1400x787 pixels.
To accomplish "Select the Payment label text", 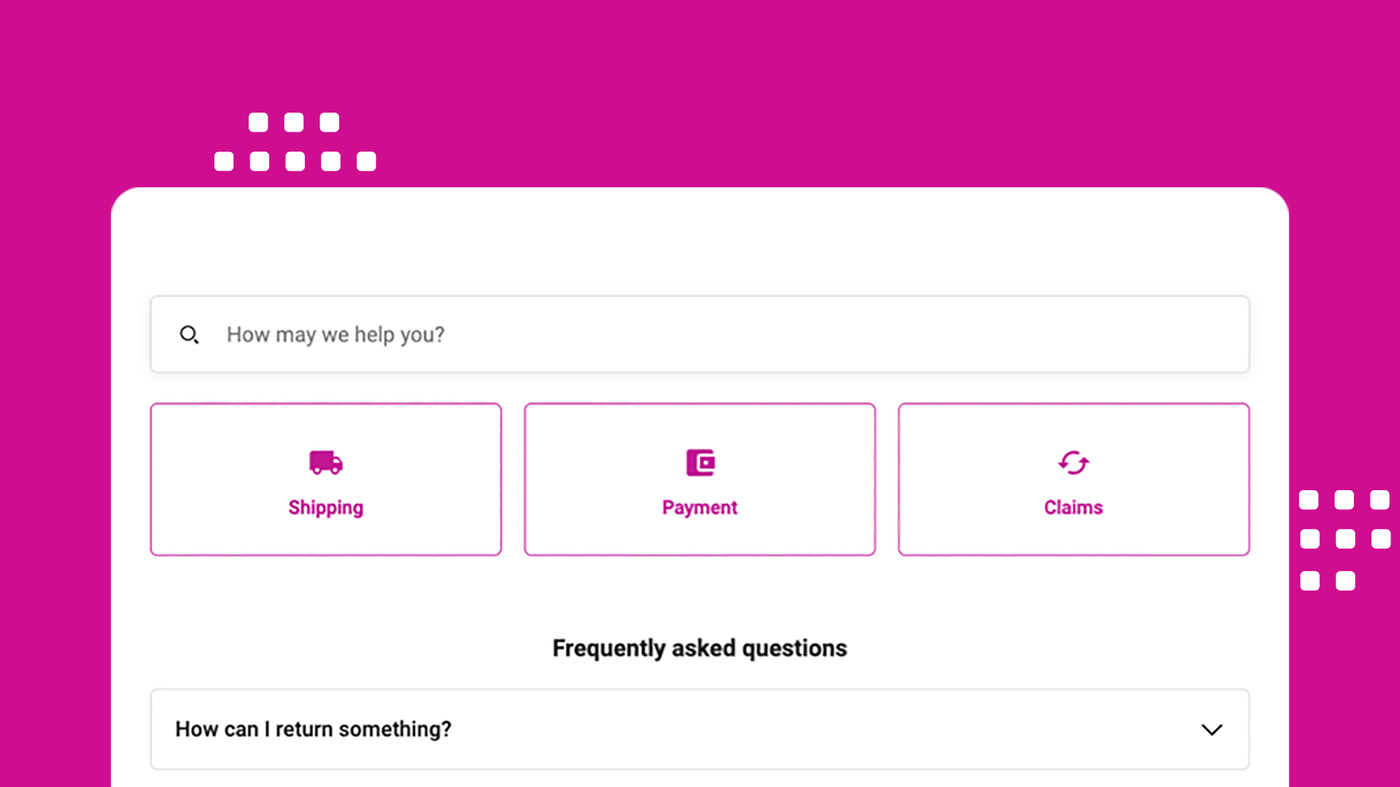I will pos(700,507).
